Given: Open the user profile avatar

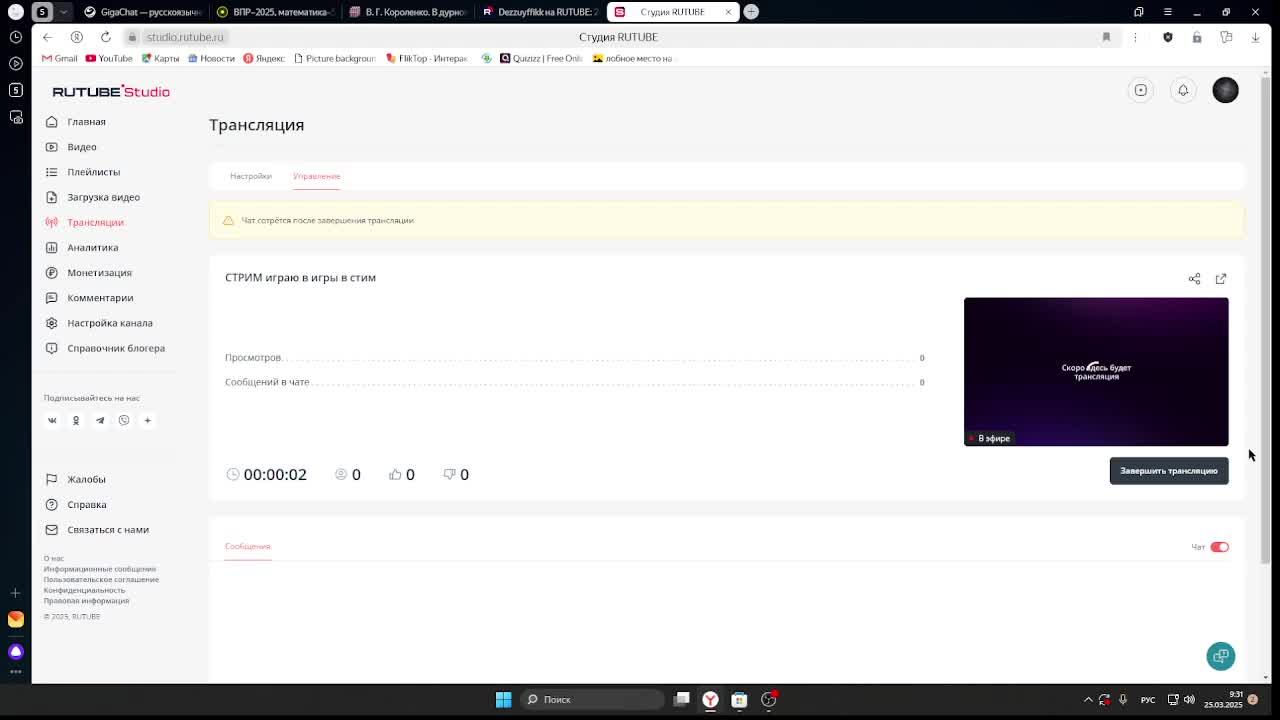Looking at the screenshot, I should click(1225, 90).
